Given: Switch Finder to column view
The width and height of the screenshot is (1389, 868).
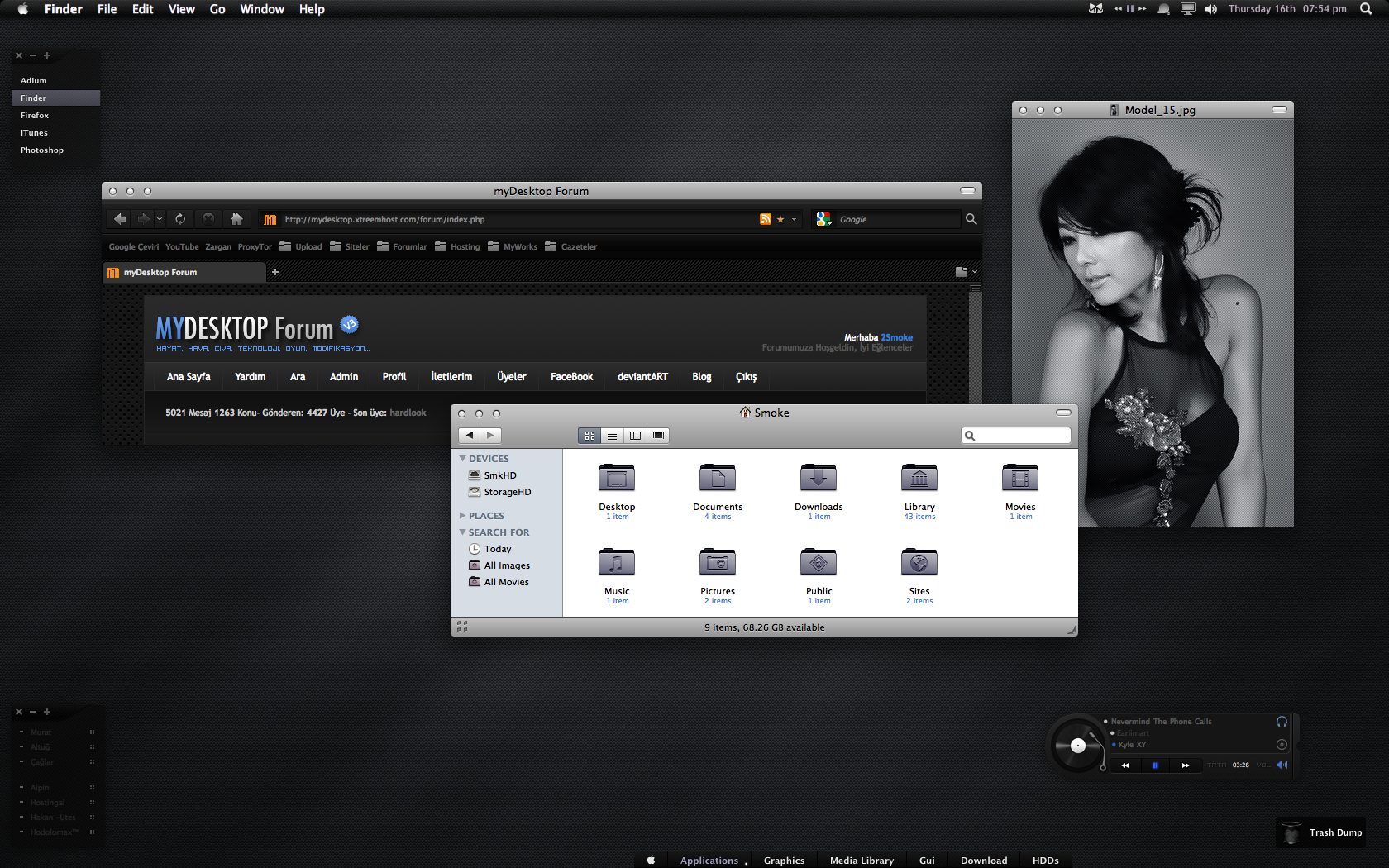Looking at the screenshot, I should coord(635,435).
